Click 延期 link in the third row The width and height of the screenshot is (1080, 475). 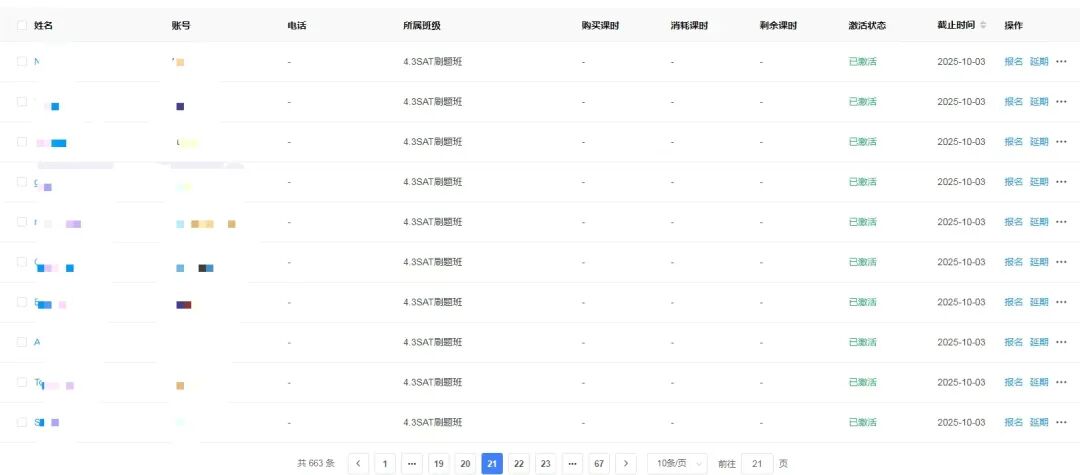(x=1039, y=142)
